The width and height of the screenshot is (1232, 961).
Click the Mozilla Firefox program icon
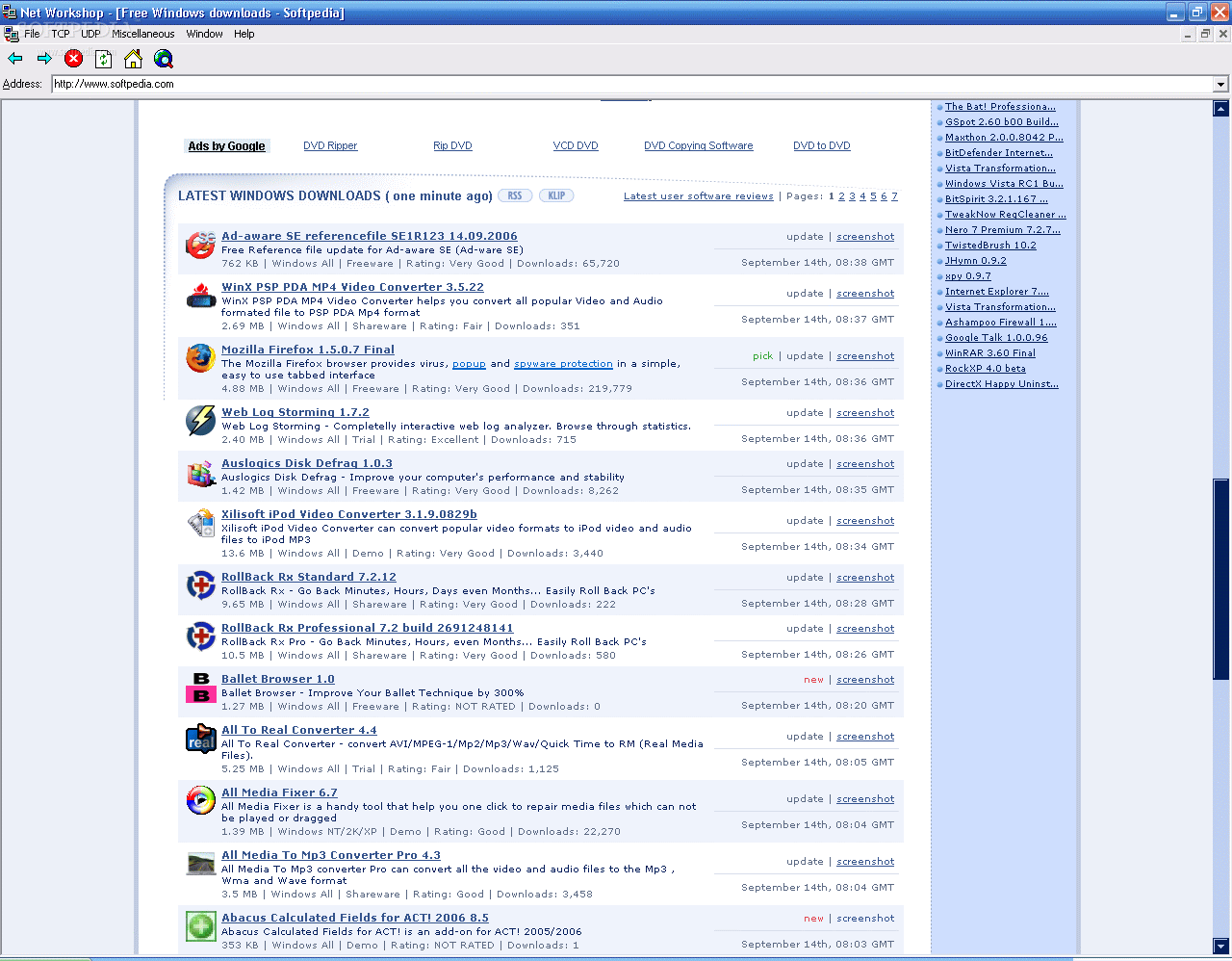click(200, 359)
